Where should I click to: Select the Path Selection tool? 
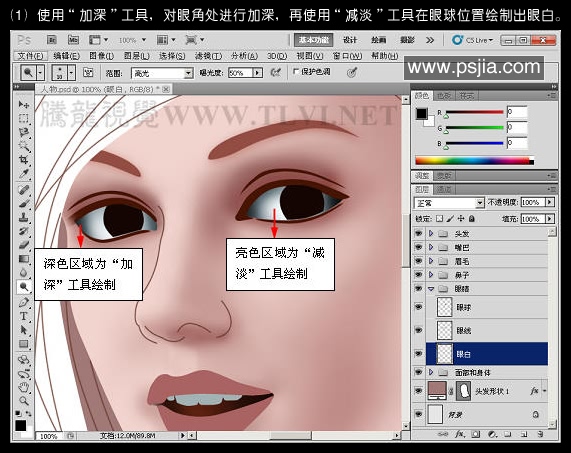24,330
